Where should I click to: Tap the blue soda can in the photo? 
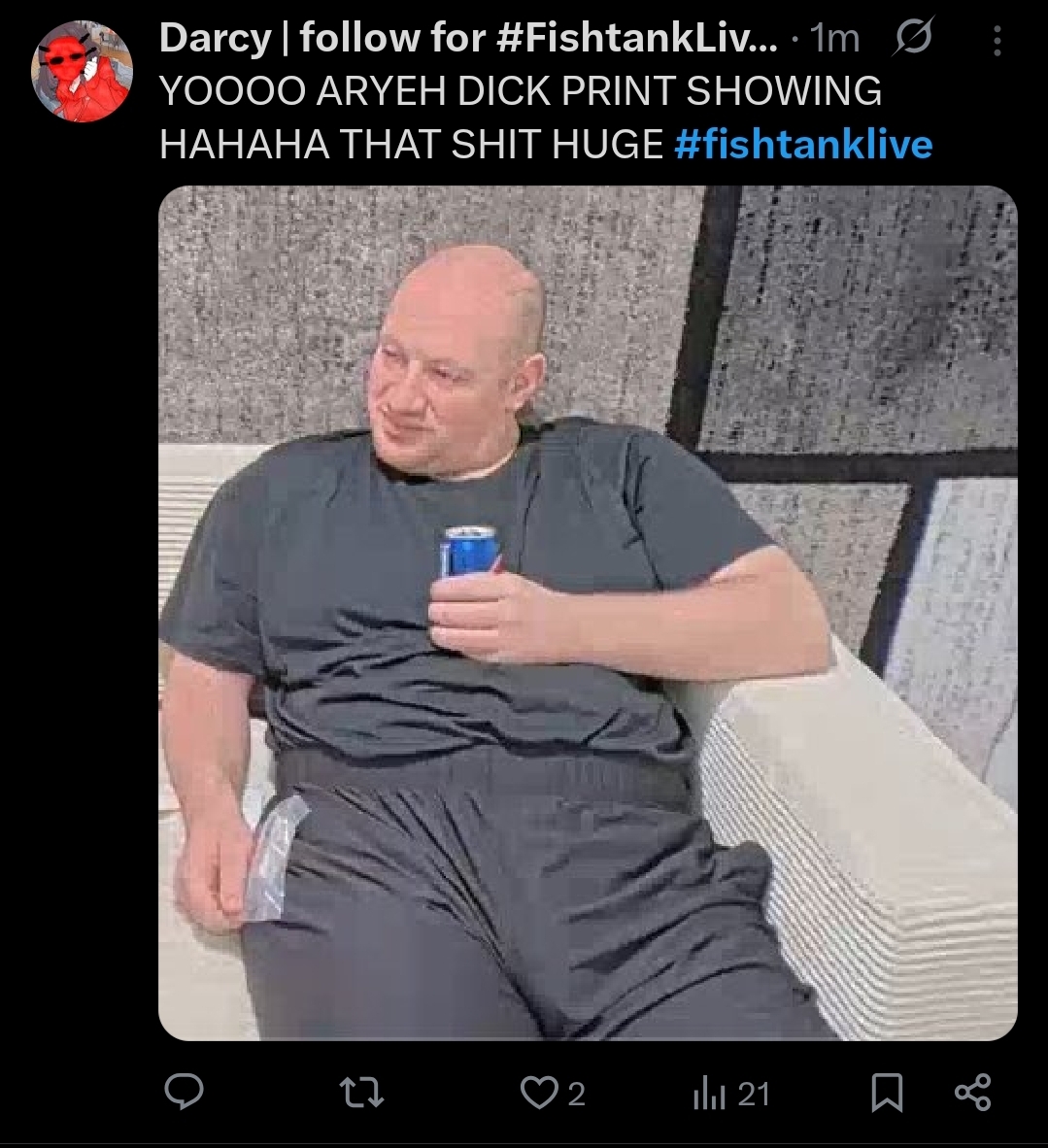(x=469, y=551)
